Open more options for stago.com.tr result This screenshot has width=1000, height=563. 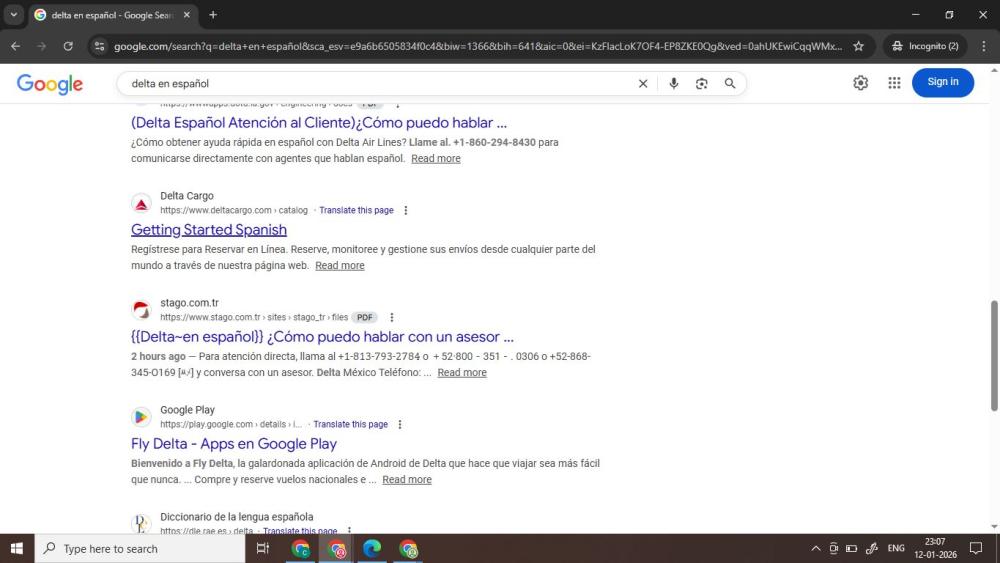pyautogui.click(x=391, y=318)
